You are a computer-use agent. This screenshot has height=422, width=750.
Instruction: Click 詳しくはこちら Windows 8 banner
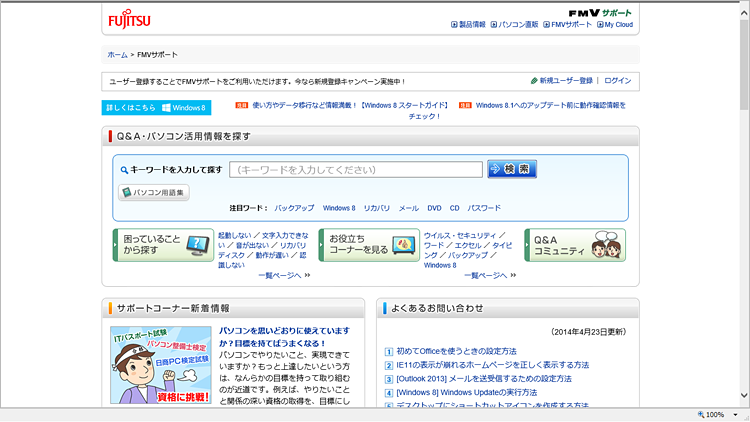point(156,108)
